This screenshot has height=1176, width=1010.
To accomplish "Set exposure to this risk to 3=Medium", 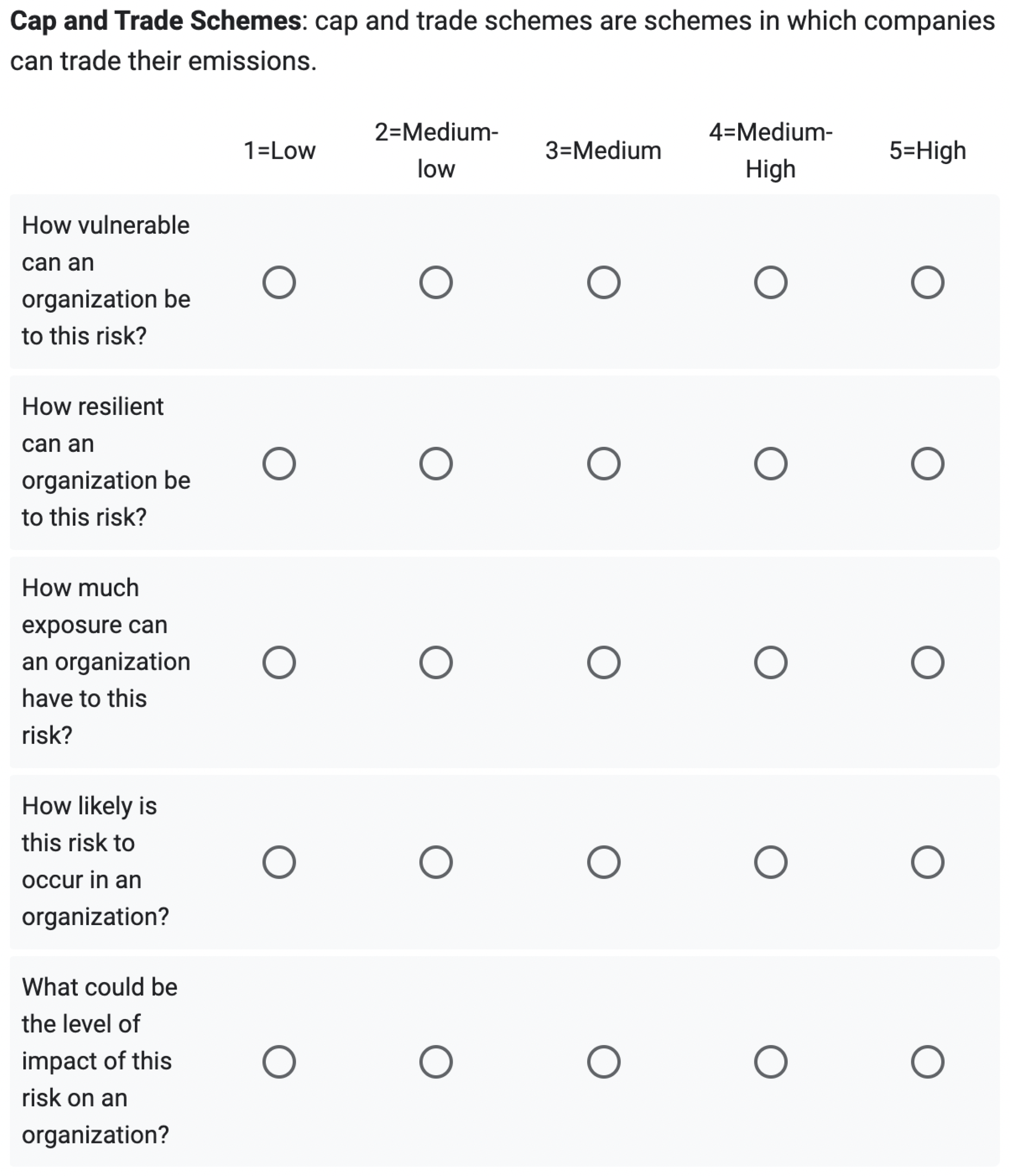I will point(603,662).
